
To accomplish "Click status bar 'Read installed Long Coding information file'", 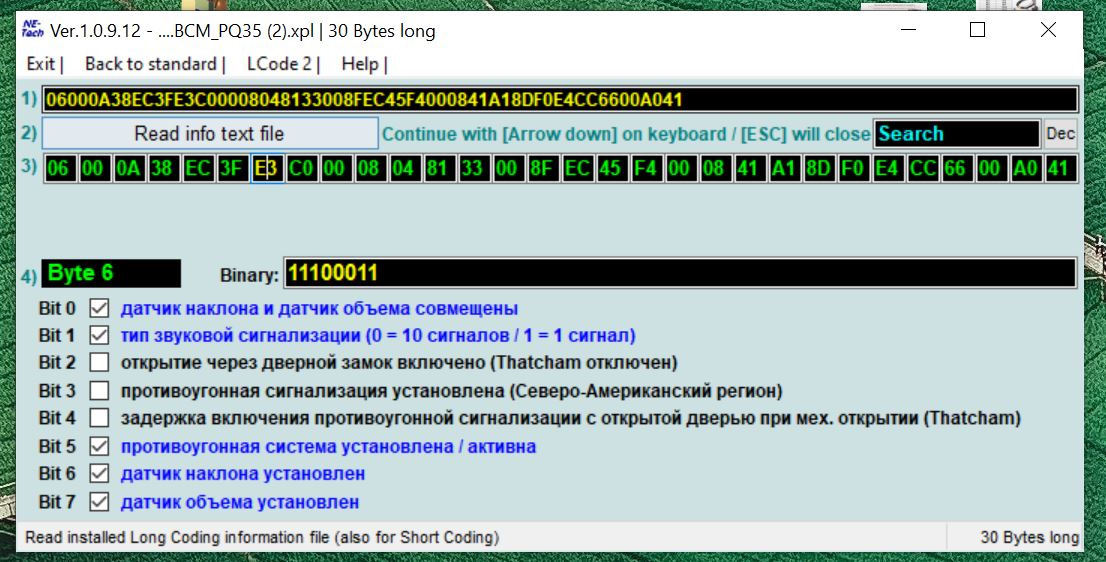I will (x=262, y=537).
